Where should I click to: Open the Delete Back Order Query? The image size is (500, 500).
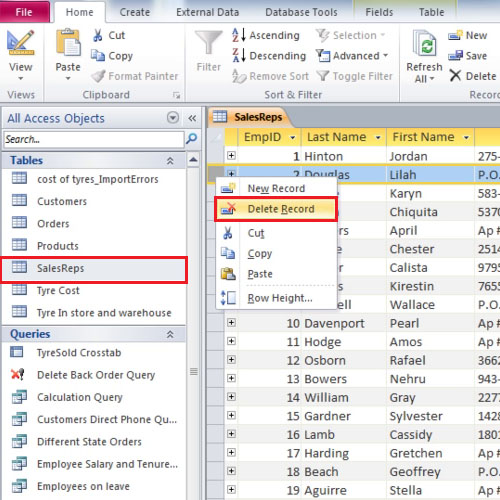pos(96,375)
